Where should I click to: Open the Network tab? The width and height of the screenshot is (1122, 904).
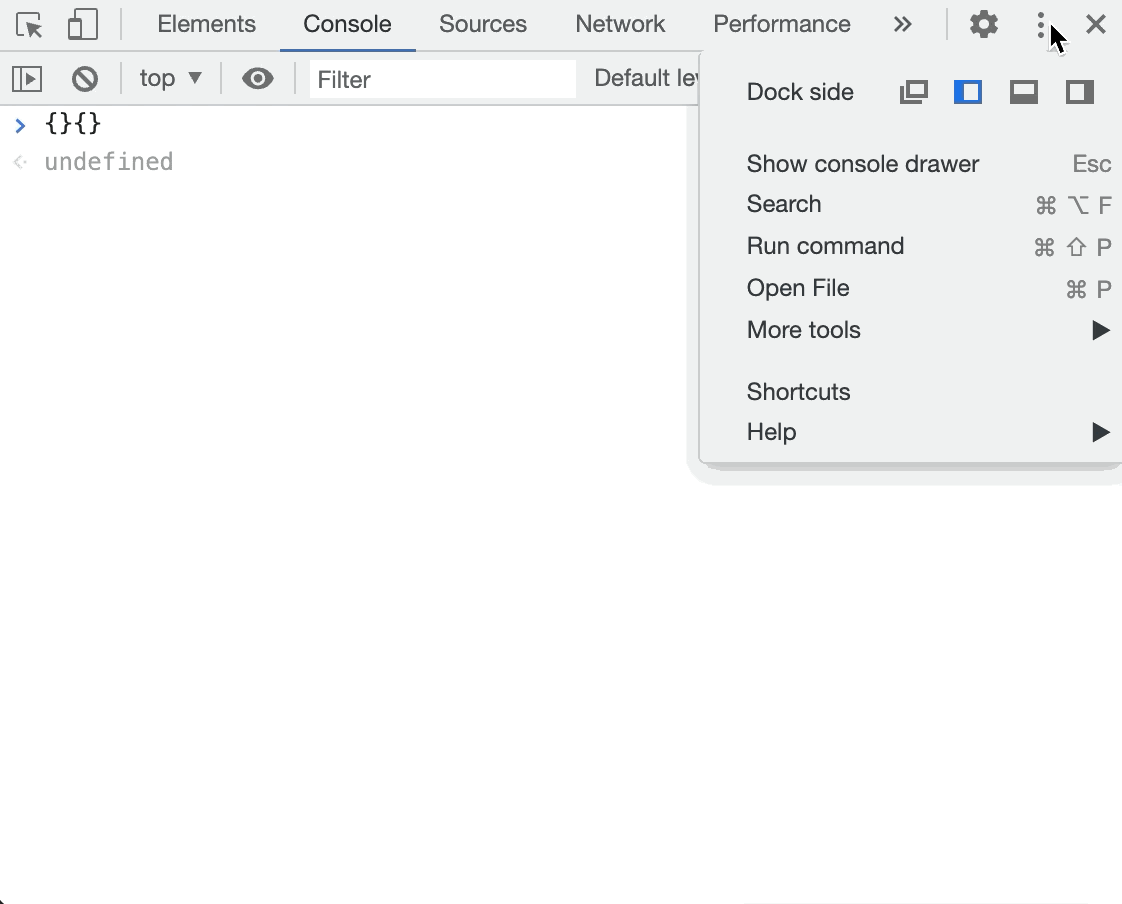pos(620,24)
